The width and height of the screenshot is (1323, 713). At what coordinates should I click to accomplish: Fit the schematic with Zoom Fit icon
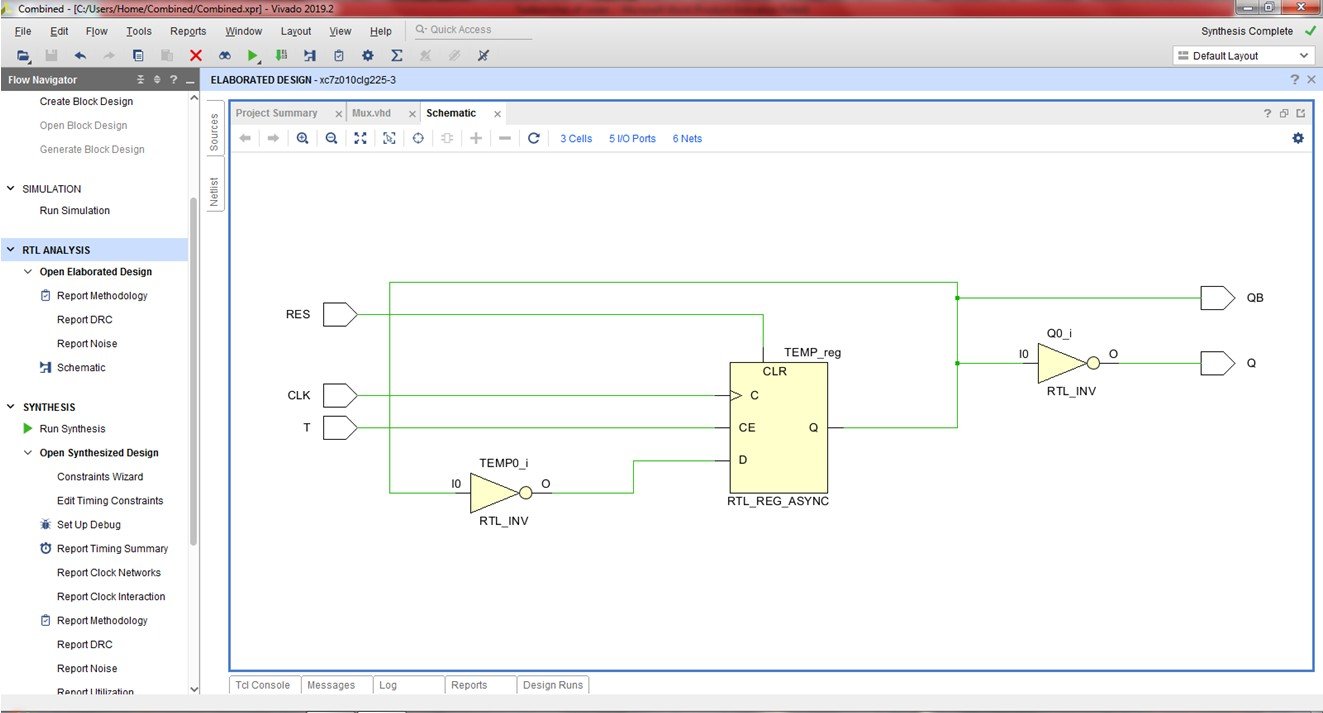point(360,138)
